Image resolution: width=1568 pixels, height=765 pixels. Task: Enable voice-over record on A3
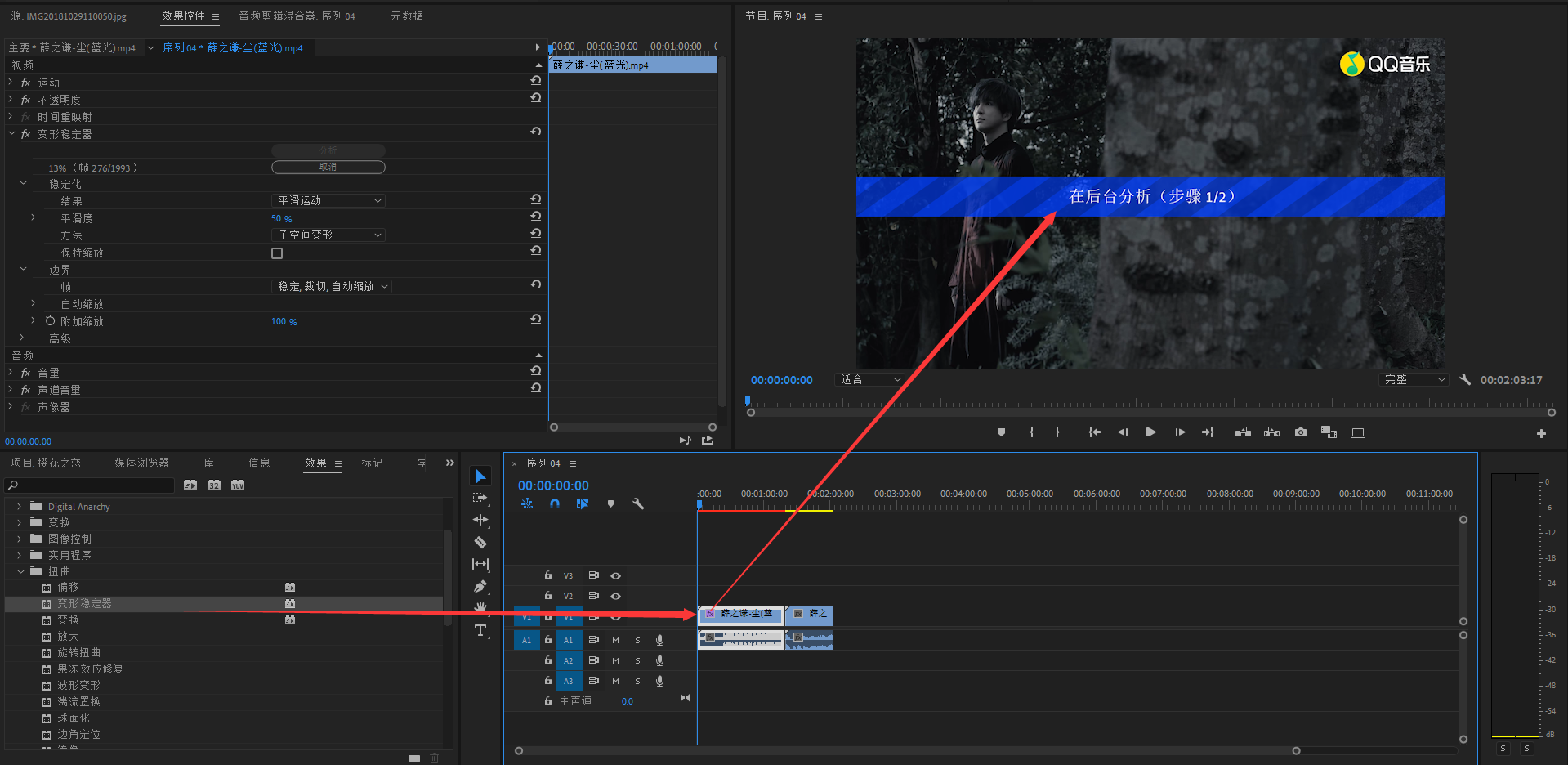659,681
